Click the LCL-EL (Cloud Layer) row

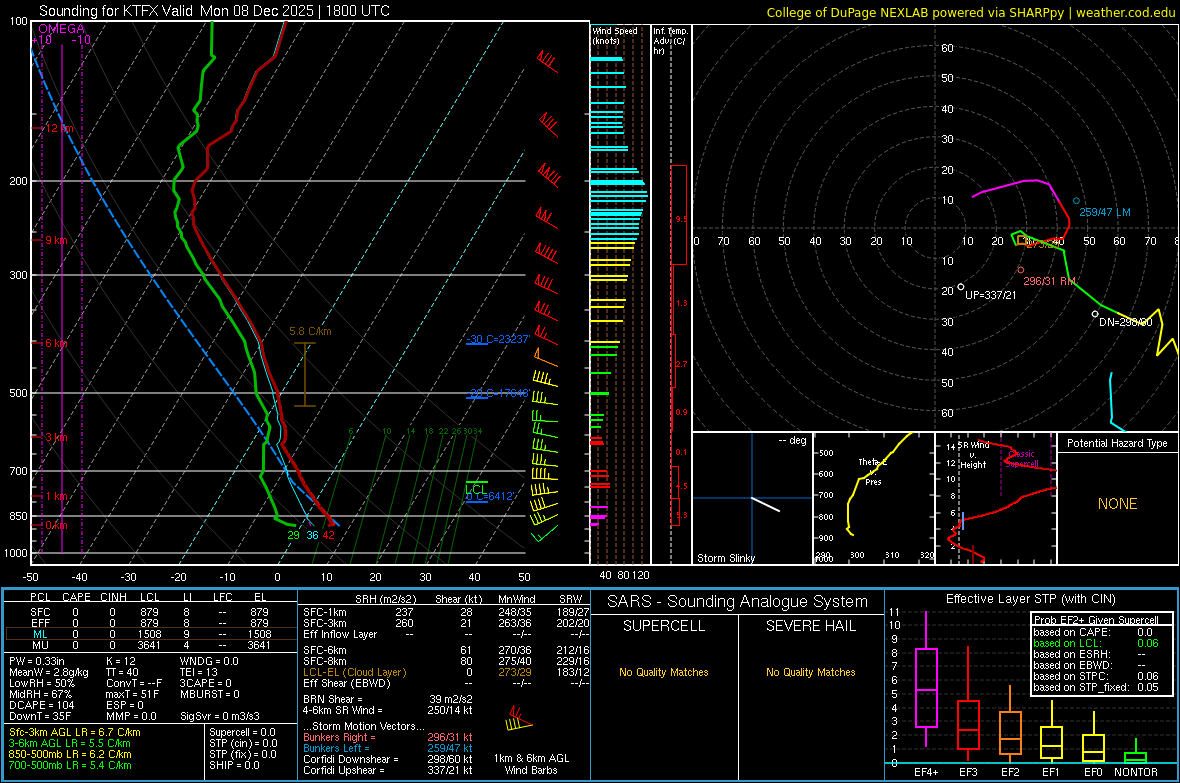point(446,672)
